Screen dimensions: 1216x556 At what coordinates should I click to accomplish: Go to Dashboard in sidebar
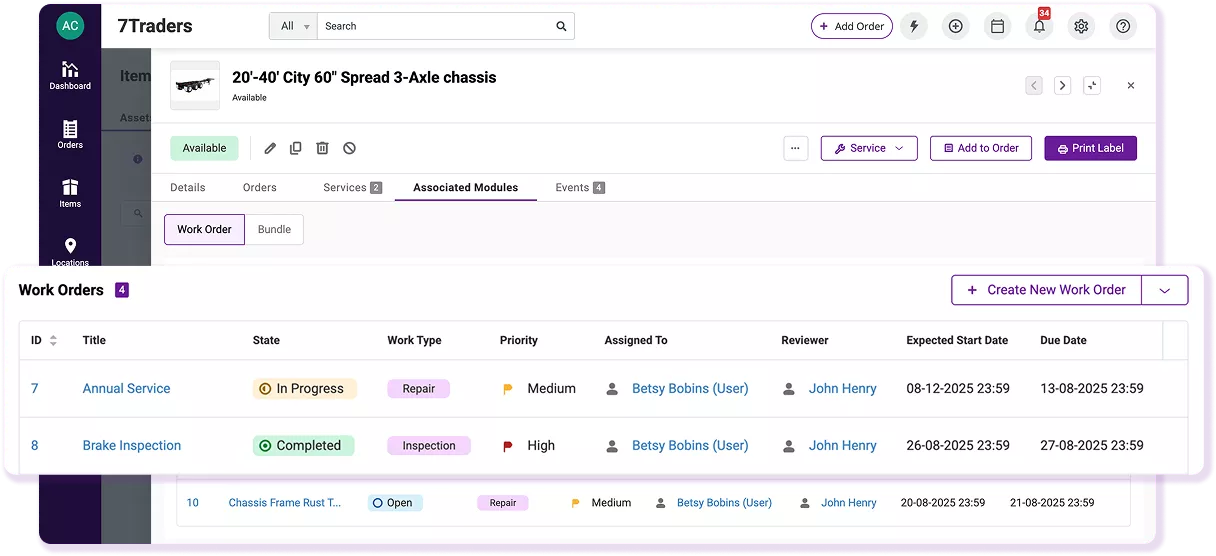(x=70, y=75)
